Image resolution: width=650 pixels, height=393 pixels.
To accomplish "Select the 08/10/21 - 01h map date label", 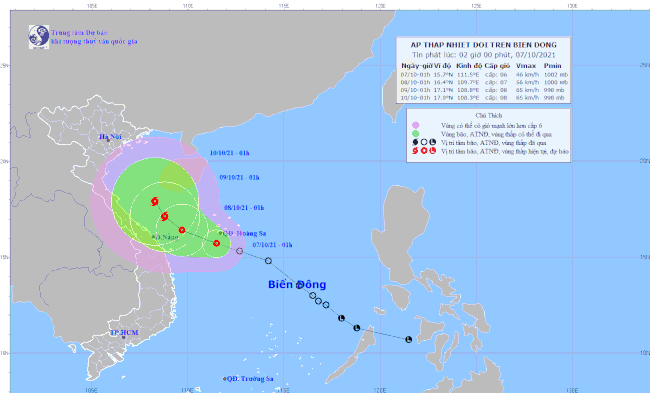I will [x=244, y=208].
